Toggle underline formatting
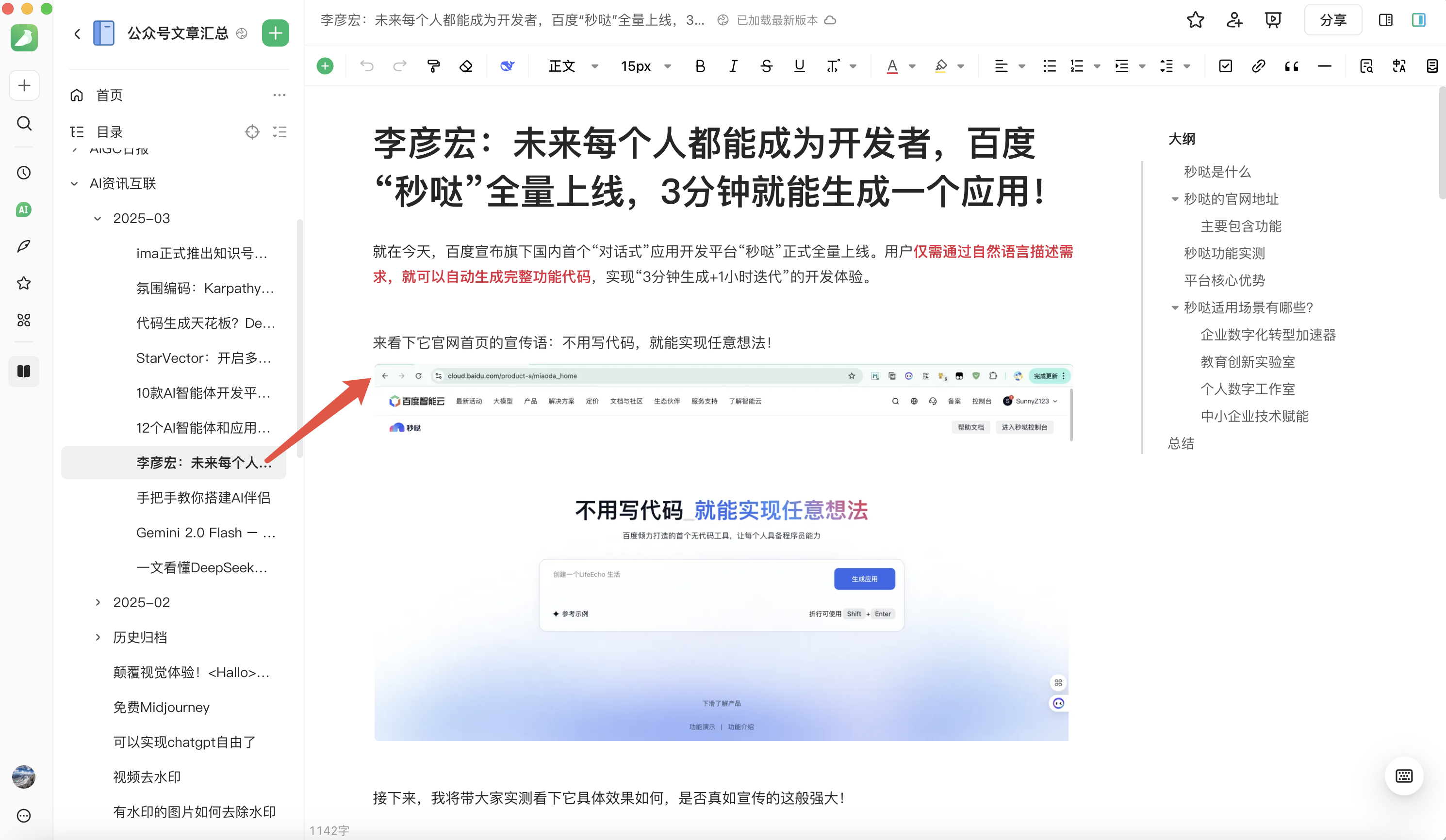Screen dimensions: 1446x840 click(x=799, y=66)
